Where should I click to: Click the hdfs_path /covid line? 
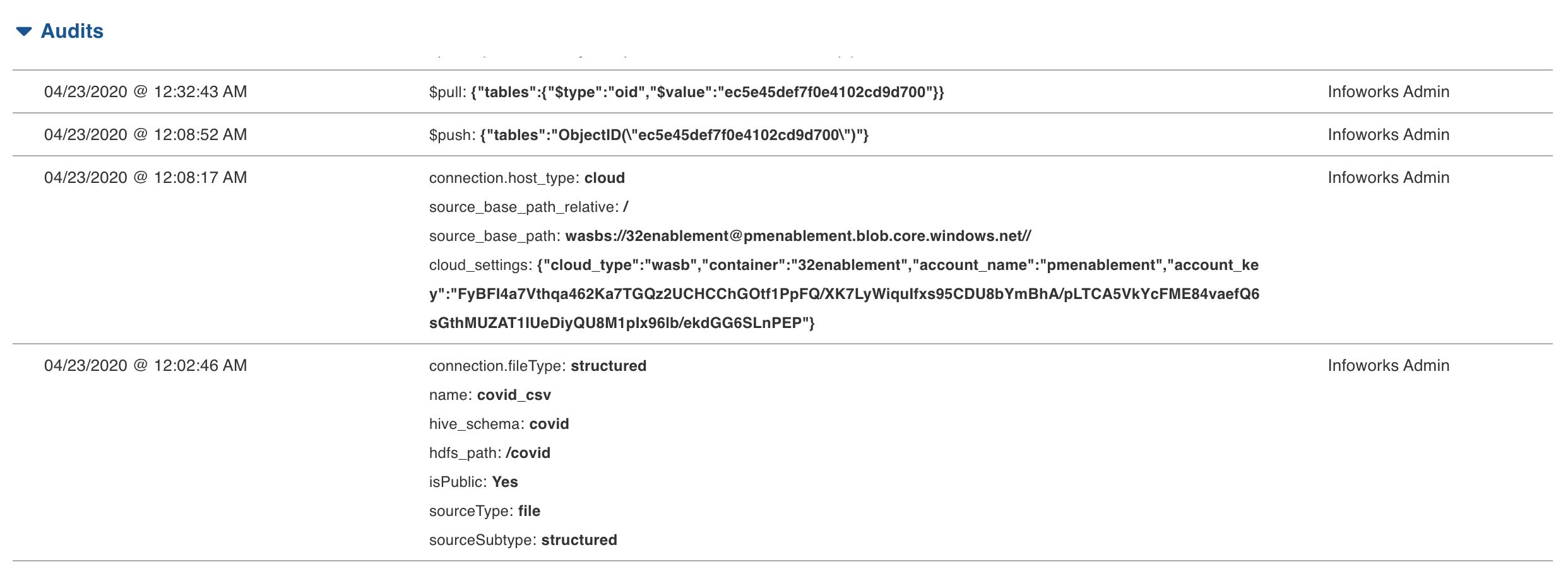pos(489,454)
